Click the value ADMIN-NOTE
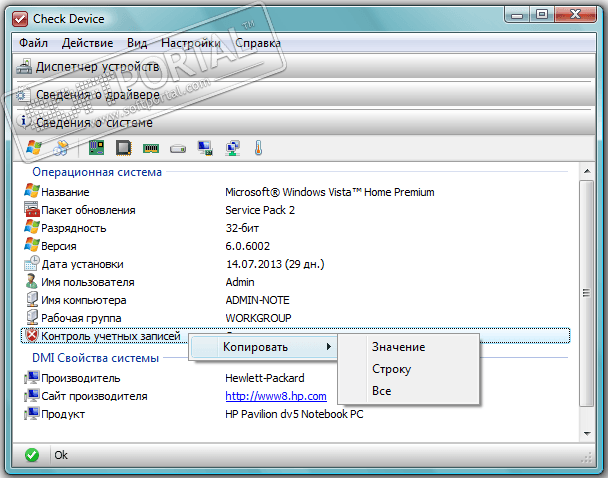The width and height of the screenshot is (608, 478). click(257, 300)
